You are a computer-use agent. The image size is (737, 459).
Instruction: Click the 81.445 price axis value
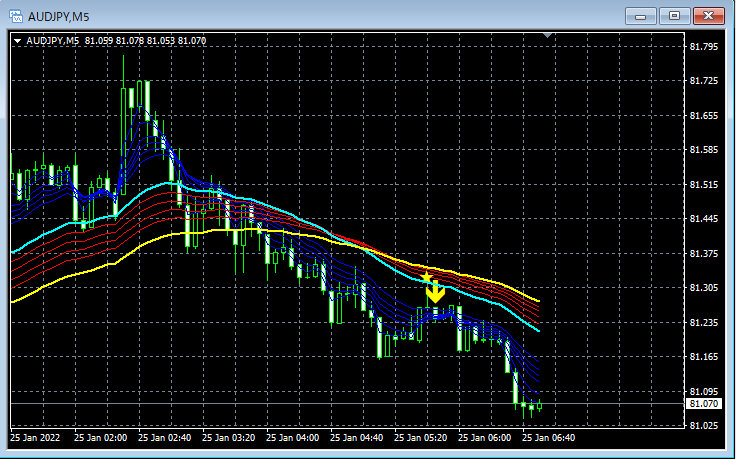point(704,219)
